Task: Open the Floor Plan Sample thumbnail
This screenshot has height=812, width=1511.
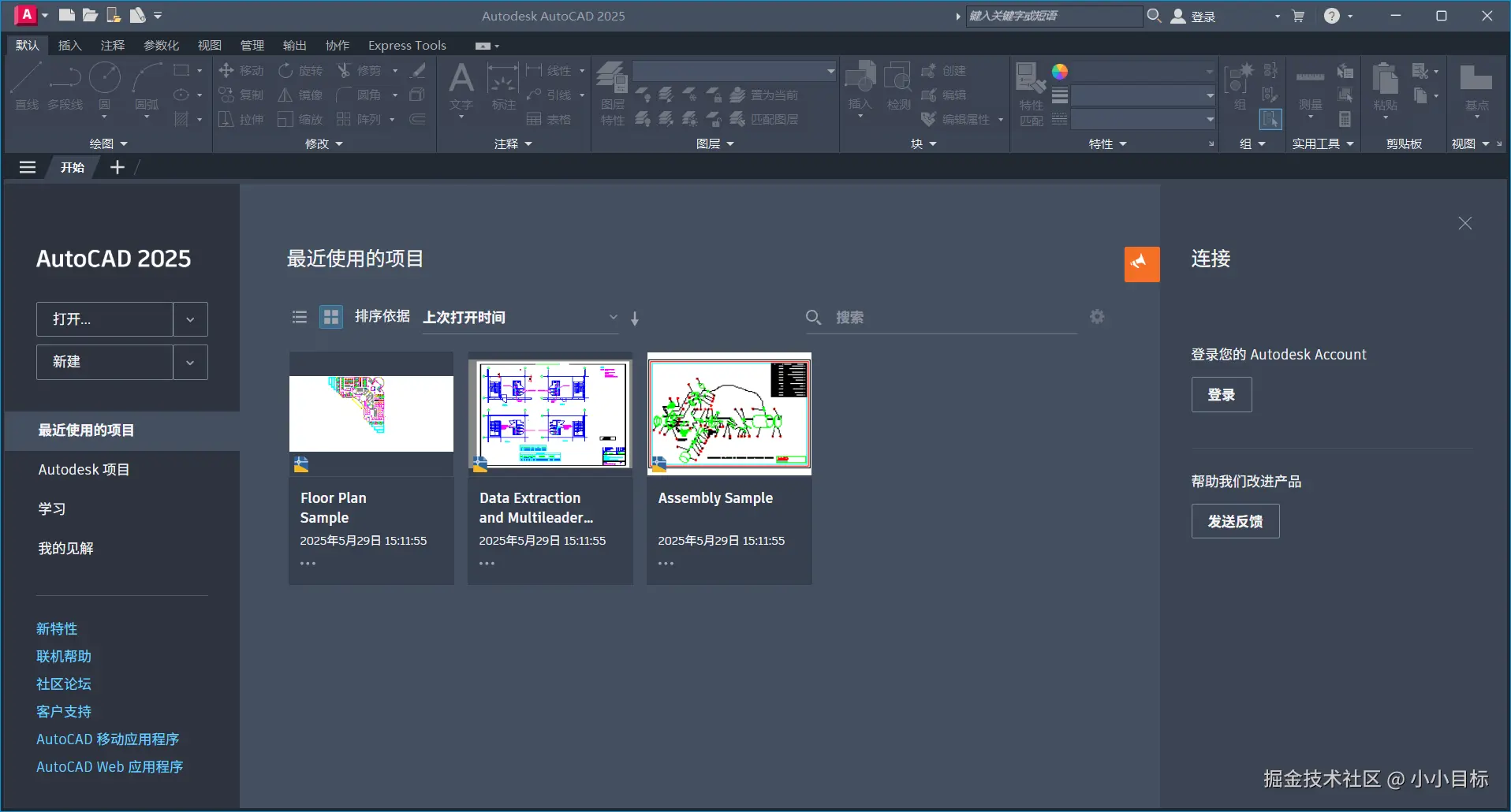Action: [x=371, y=413]
